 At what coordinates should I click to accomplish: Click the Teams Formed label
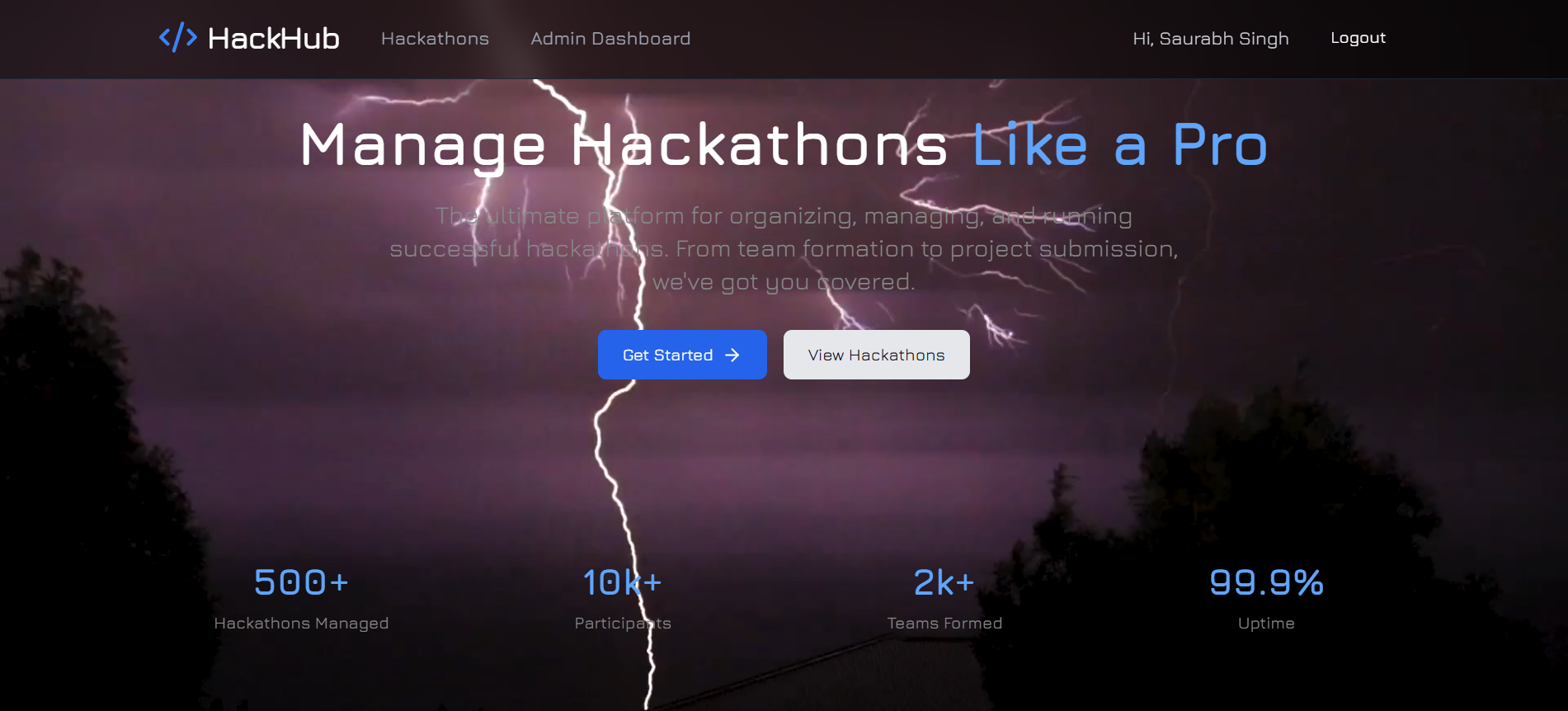[944, 624]
